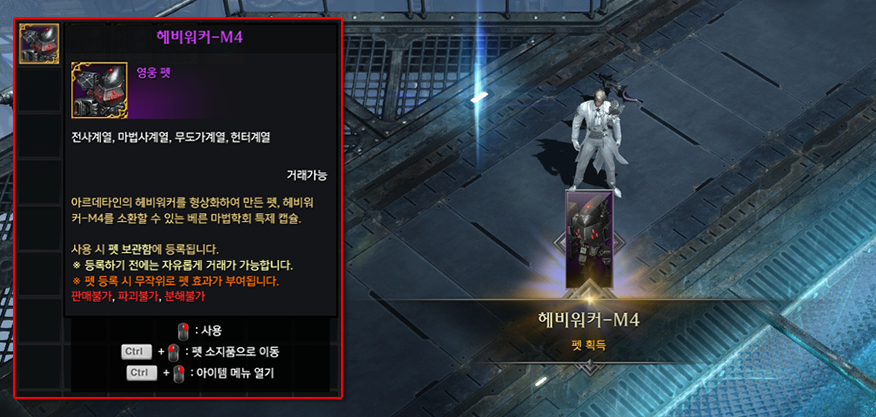The height and width of the screenshot is (417, 876).
Task: Click the 거래가능 trade status text
Action: [307, 175]
